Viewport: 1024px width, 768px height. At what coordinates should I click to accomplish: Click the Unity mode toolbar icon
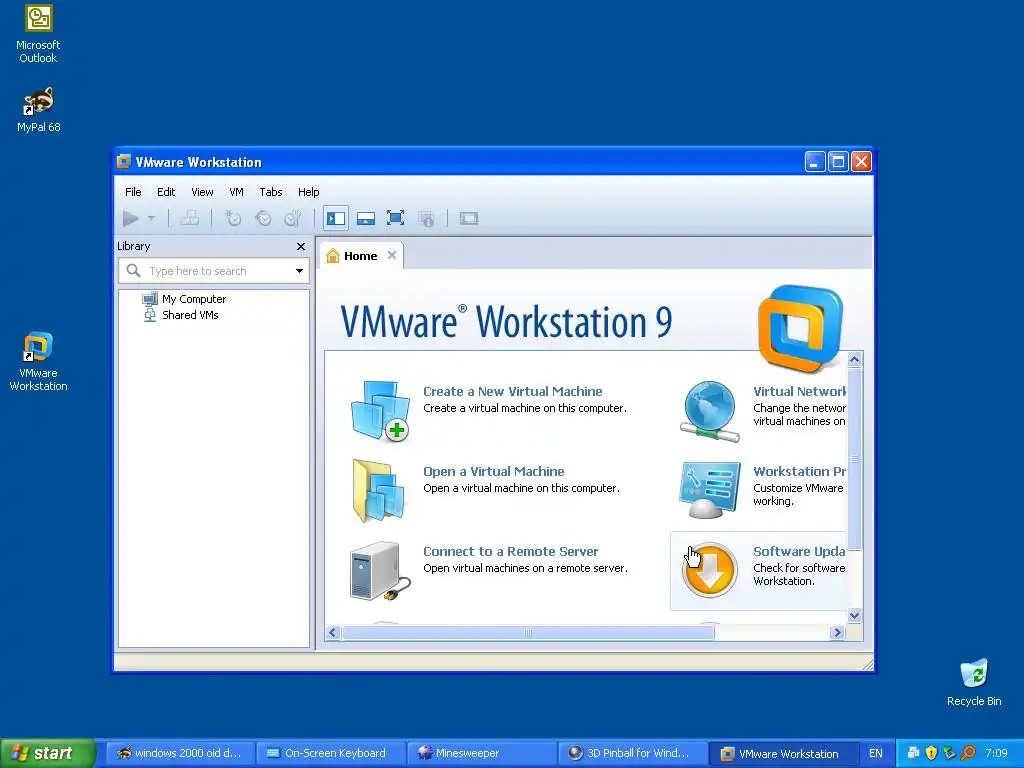426,218
